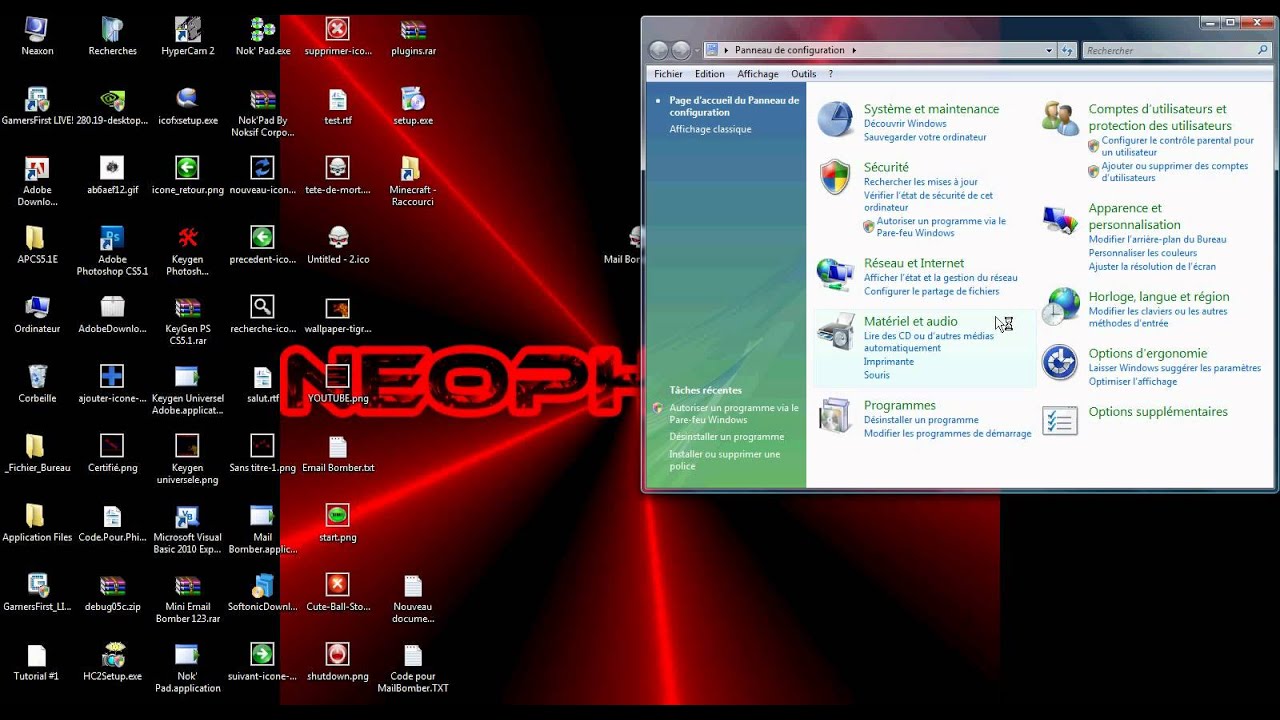Click the Imprimante link

pos(889,361)
